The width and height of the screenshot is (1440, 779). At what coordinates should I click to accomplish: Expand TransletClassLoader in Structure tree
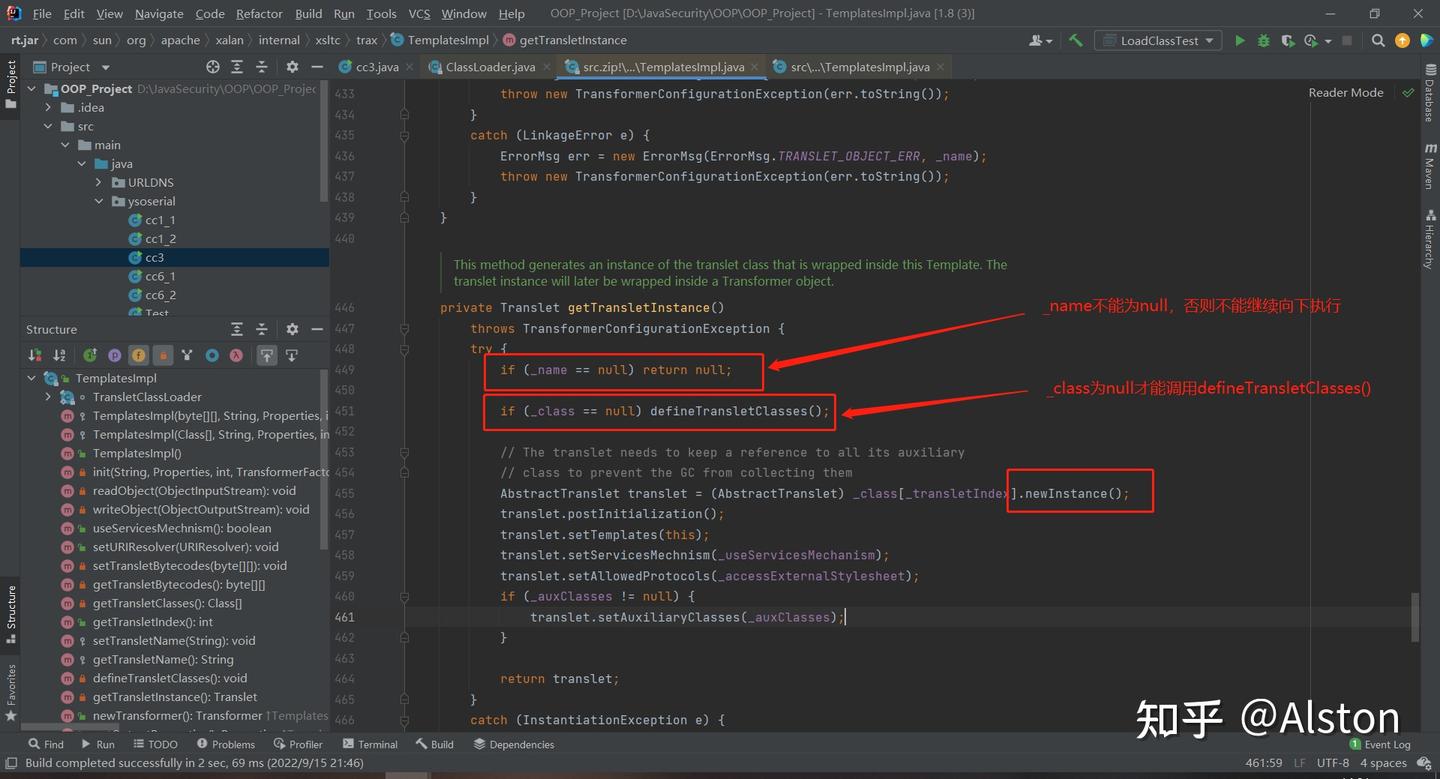point(48,397)
